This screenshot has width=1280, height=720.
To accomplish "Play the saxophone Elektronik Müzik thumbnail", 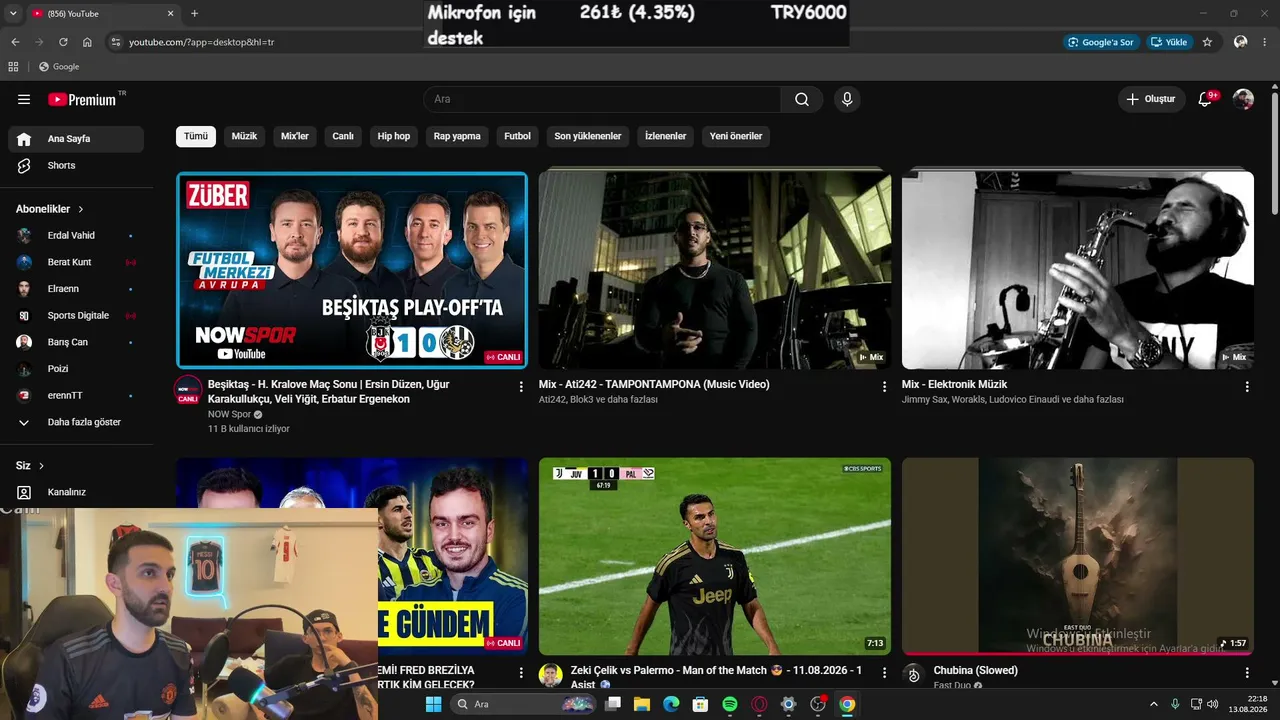I will pyautogui.click(x=1078, y=270).
